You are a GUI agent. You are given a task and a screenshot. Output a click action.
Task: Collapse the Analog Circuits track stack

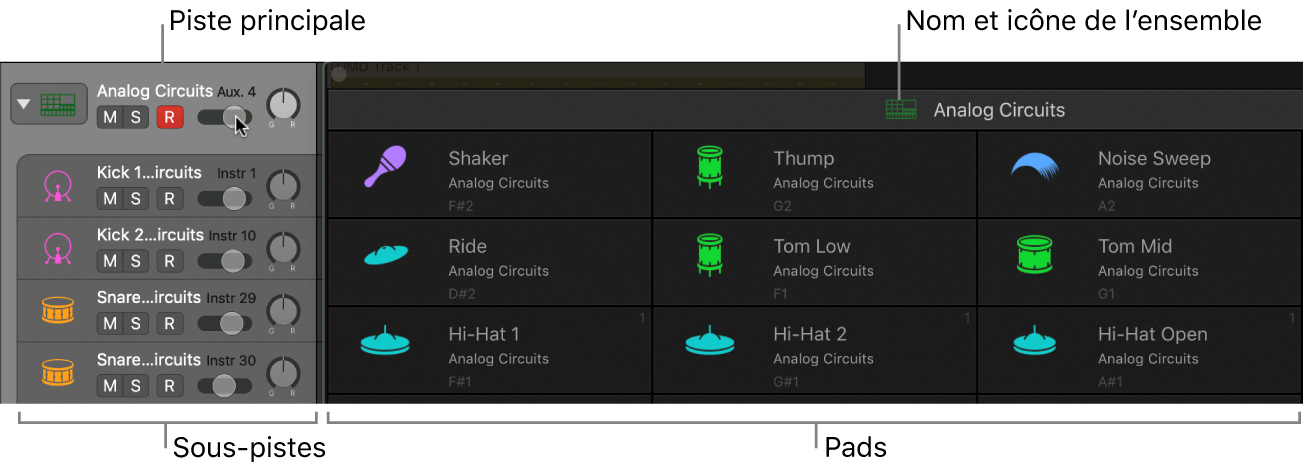[24, 104]
